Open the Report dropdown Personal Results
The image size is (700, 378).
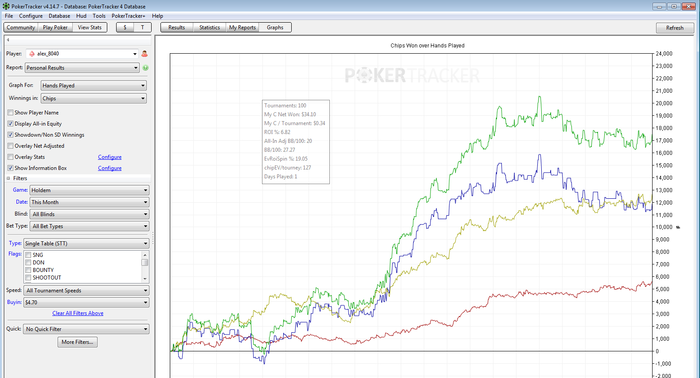point(82,68)
